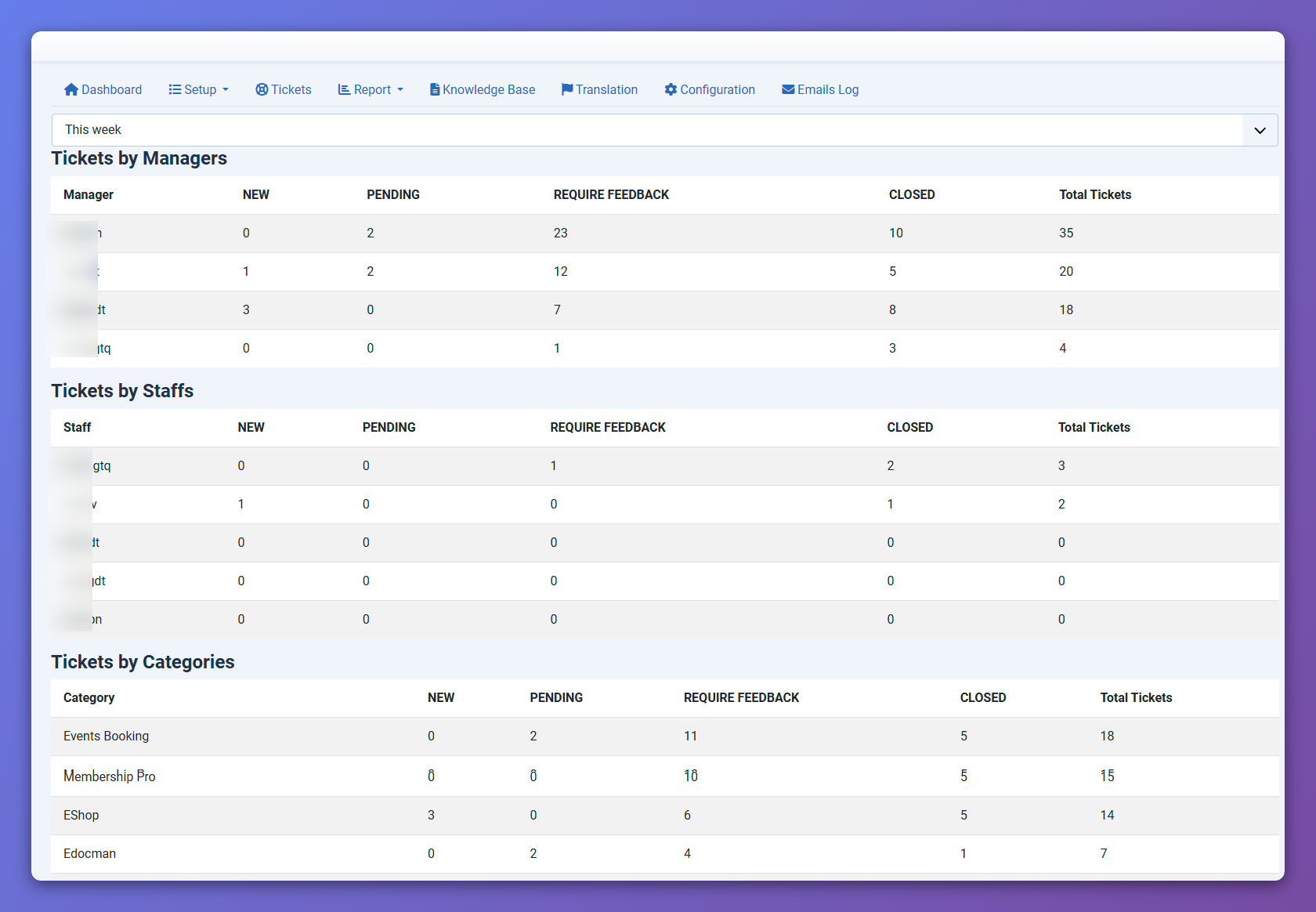Viewport: 1316px width, 912px height.
Task: Expand the Setup dropdown caret
Action: 226,90
